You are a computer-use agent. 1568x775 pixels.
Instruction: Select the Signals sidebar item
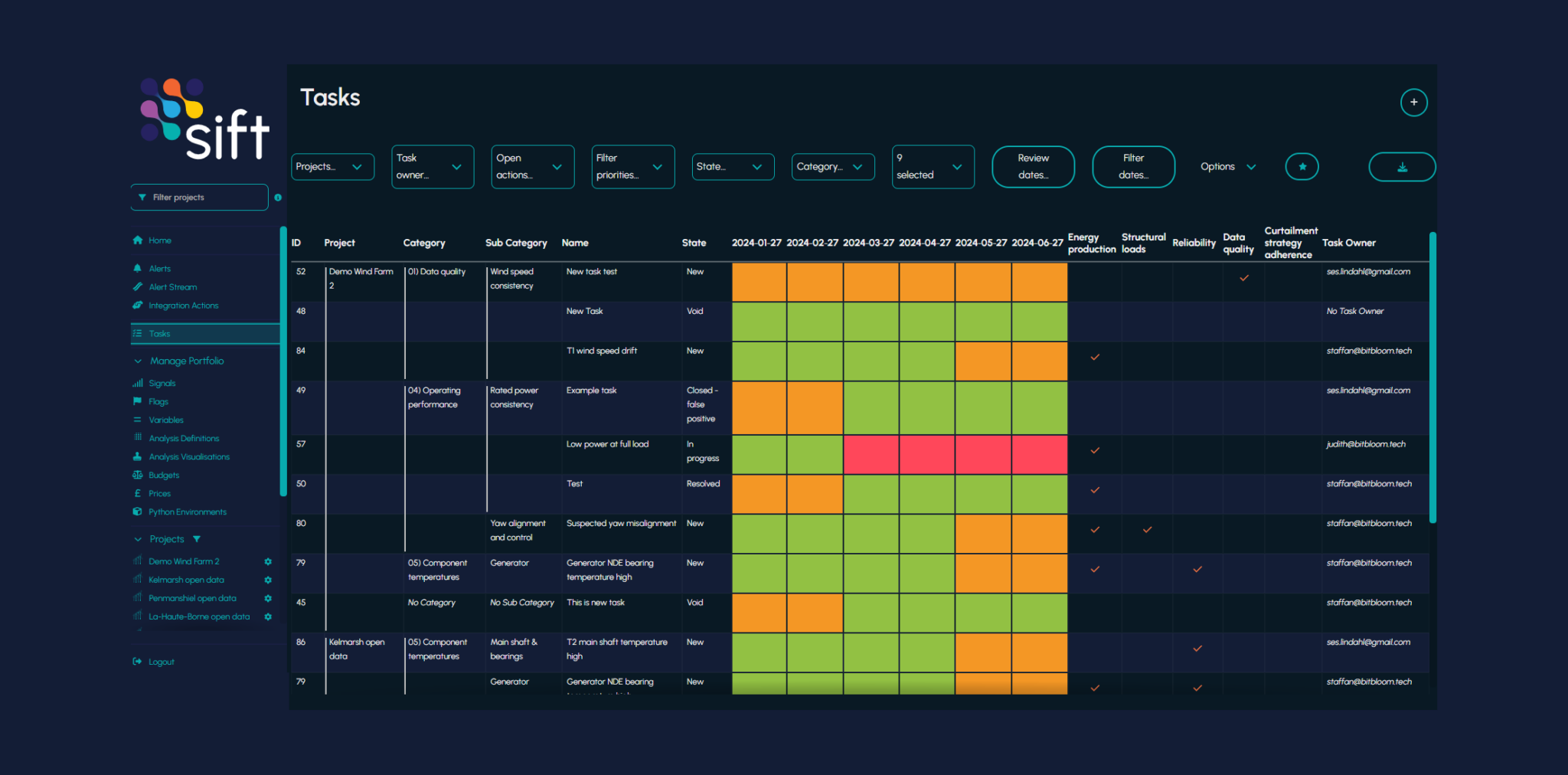pyautogui.click(x=162, y=383)
